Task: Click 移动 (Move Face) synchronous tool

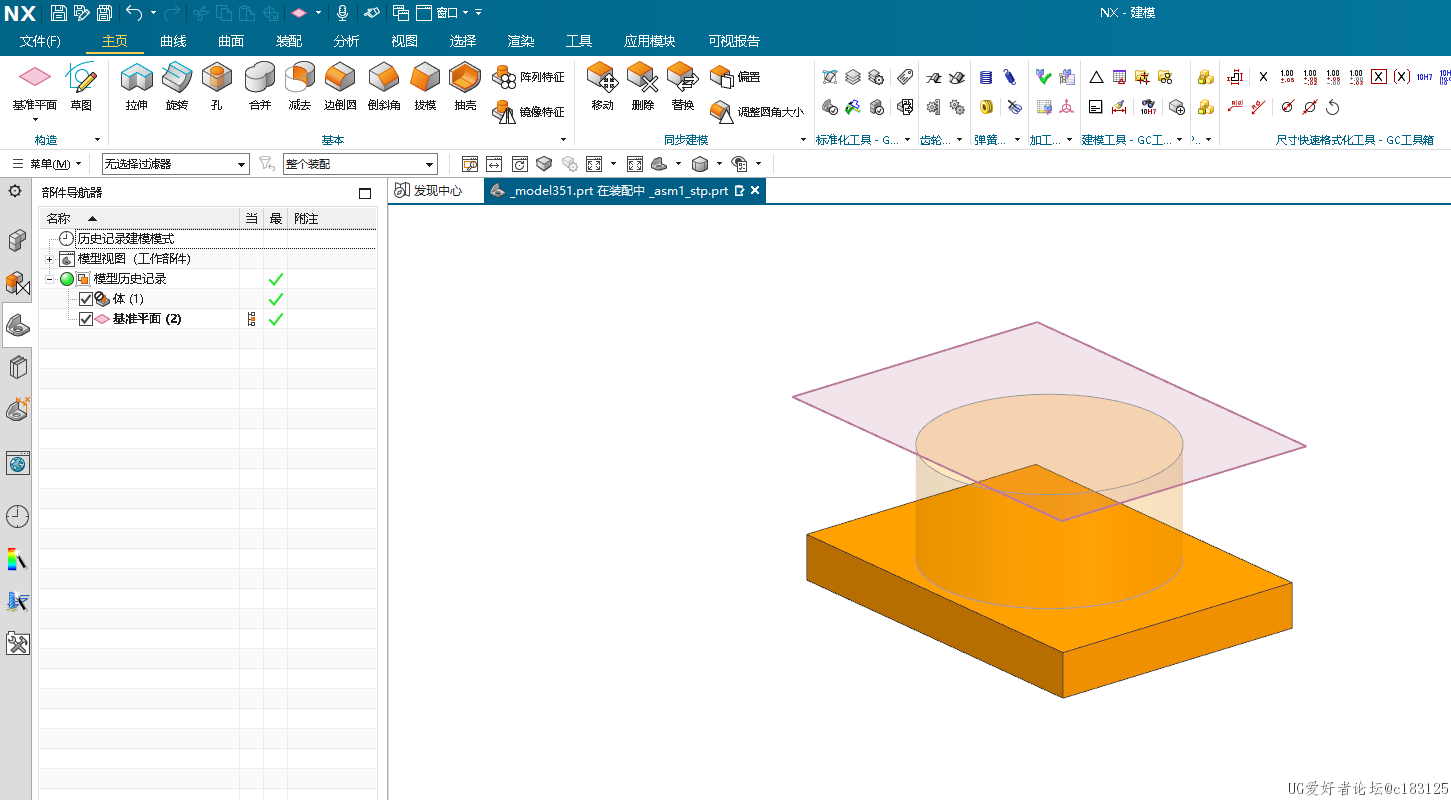Action: point(602,86)
